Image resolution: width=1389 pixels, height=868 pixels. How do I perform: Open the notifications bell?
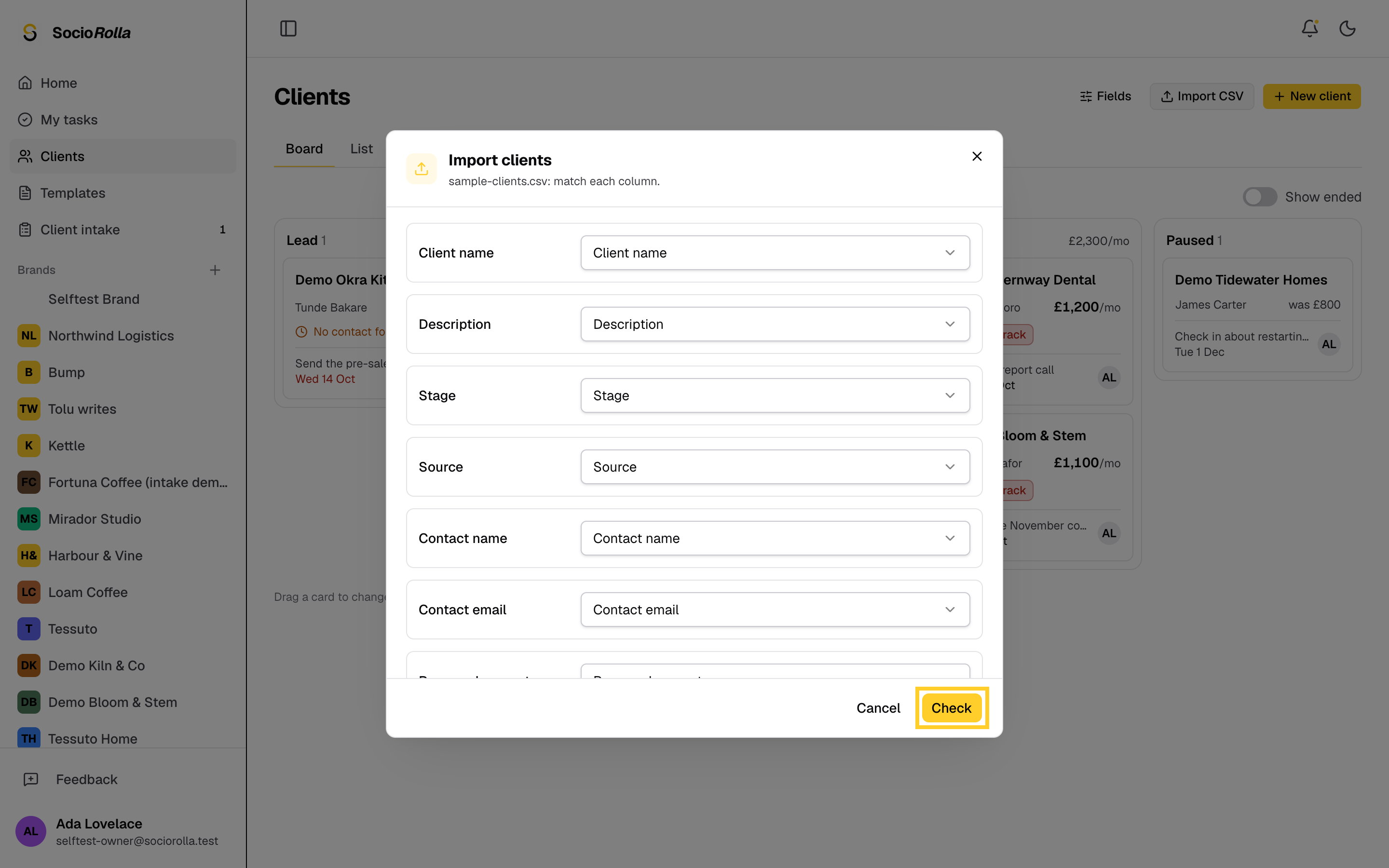(1309, 29)
